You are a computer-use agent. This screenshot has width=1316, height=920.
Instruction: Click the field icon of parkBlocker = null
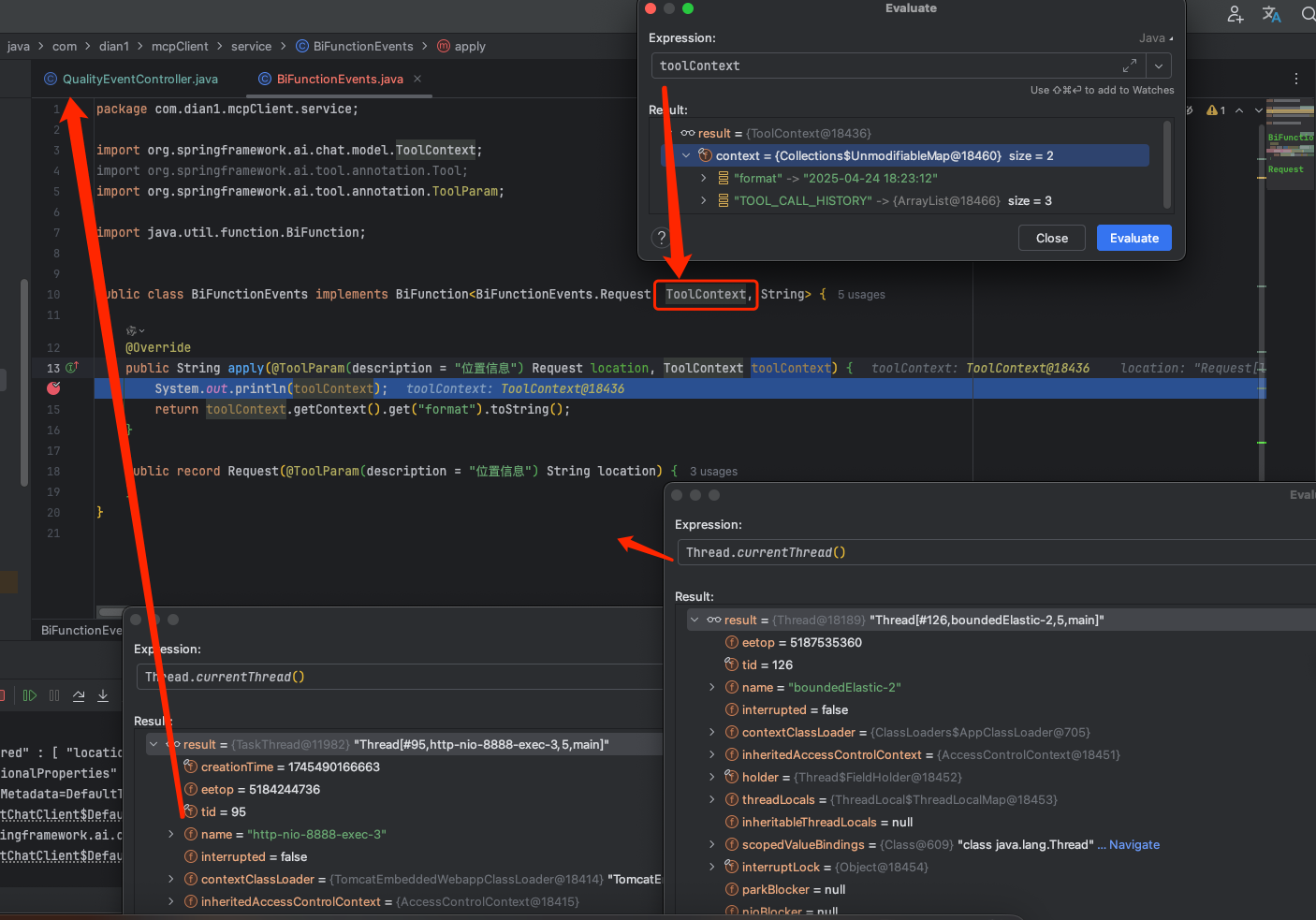[x=732, y=889]
